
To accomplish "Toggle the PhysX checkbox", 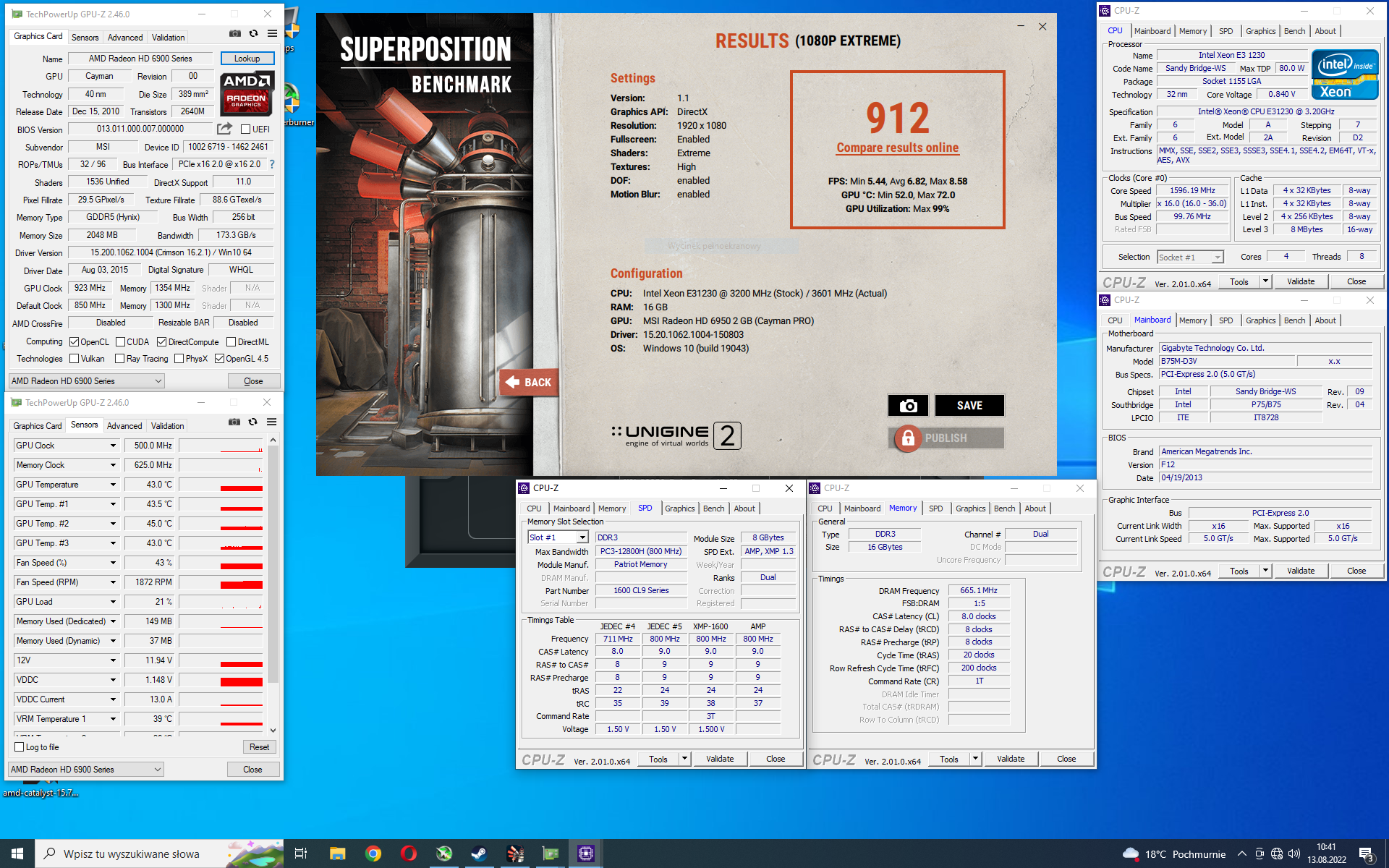I will [x=179, y=359].
